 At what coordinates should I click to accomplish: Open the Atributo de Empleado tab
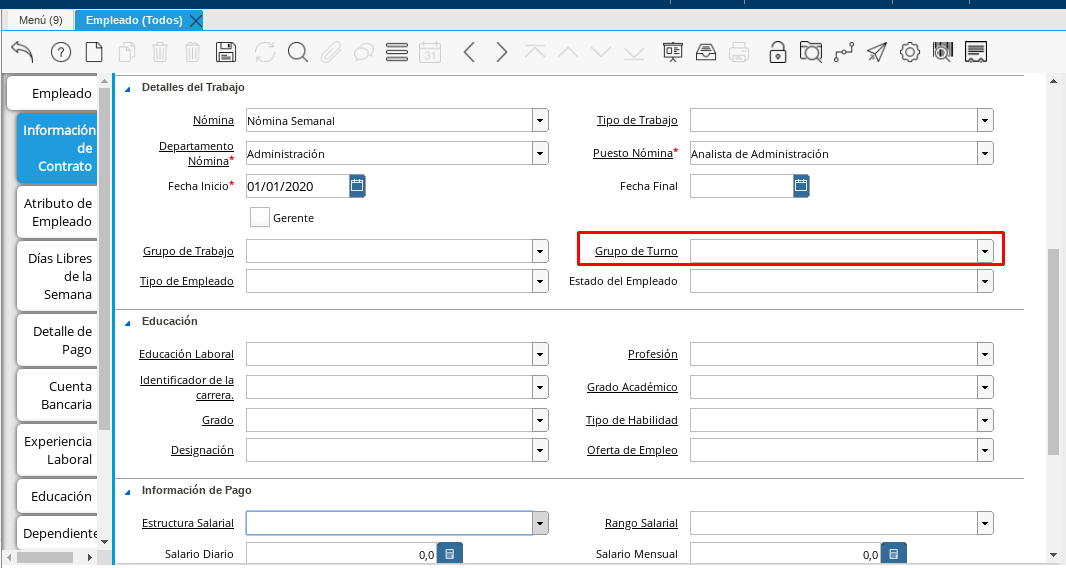point(57,212)
